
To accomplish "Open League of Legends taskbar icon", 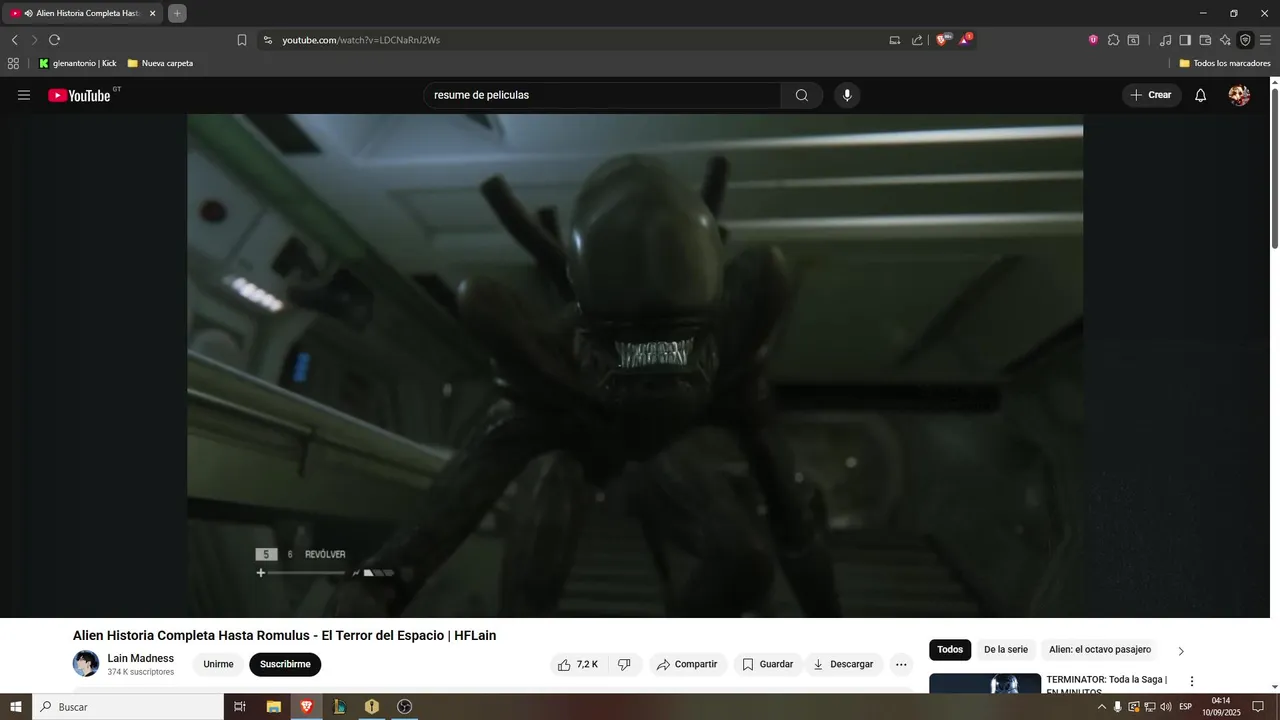I will pos(339,707).
